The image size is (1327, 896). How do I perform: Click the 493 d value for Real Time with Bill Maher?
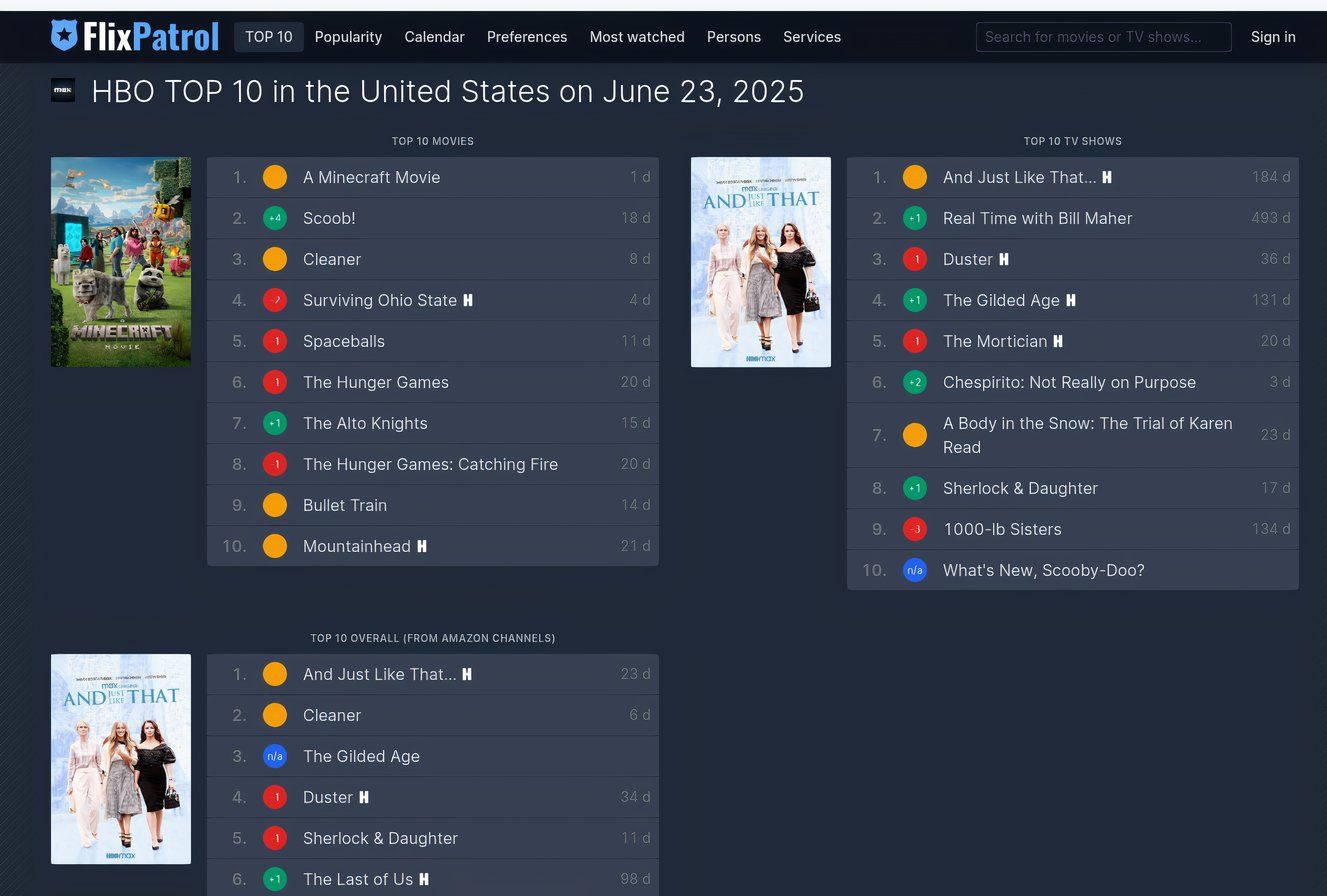[1271, 218]
